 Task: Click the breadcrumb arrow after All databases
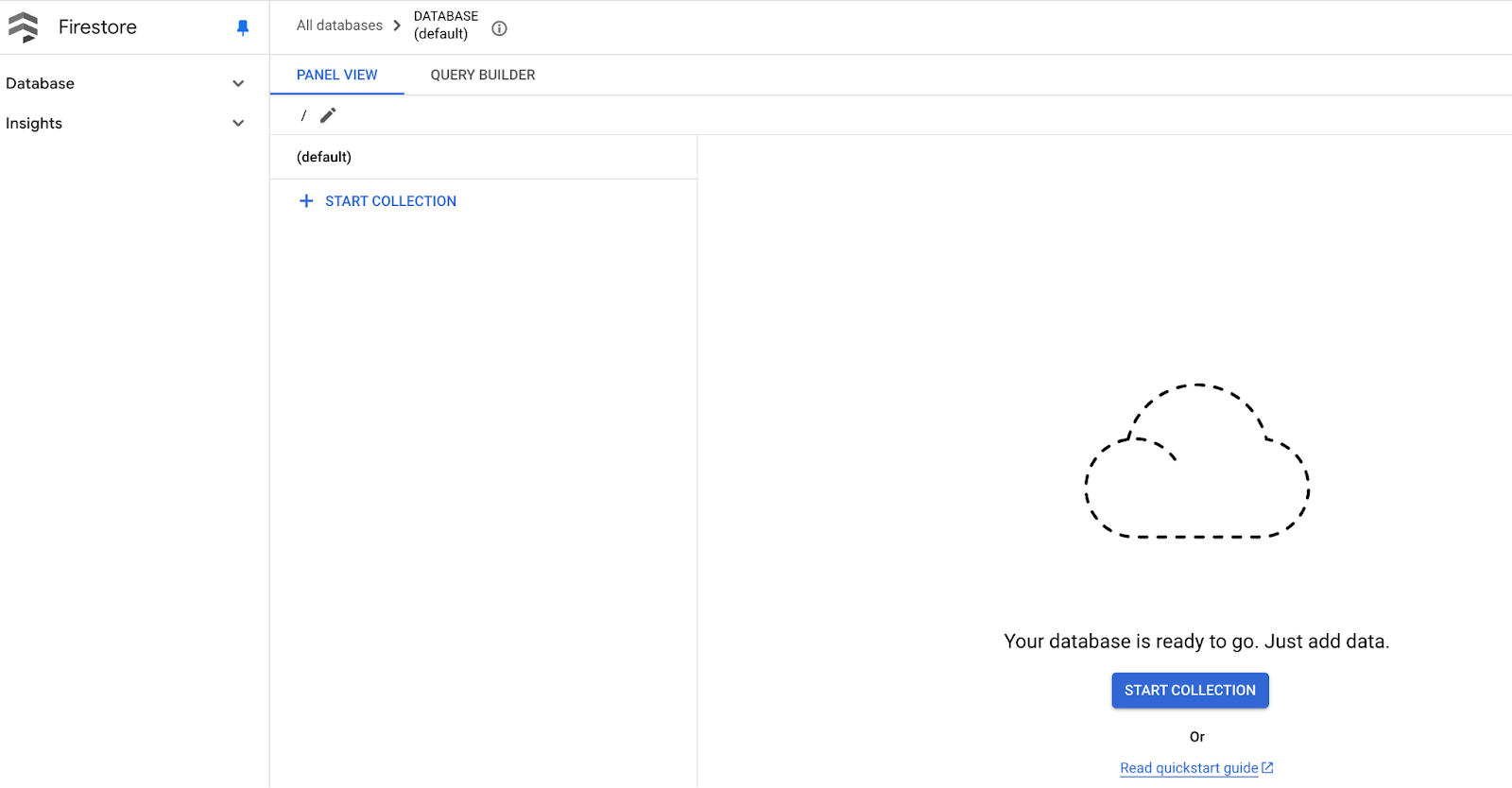[397, 26]
